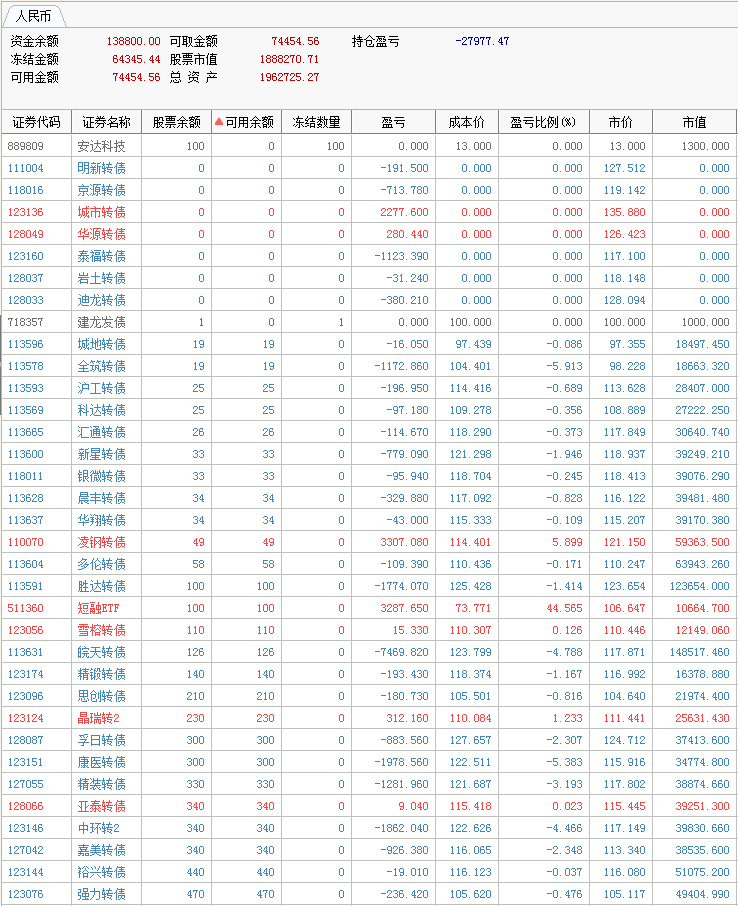
Task: Select the 裕兴转债 row name
Action: (101, 872)
